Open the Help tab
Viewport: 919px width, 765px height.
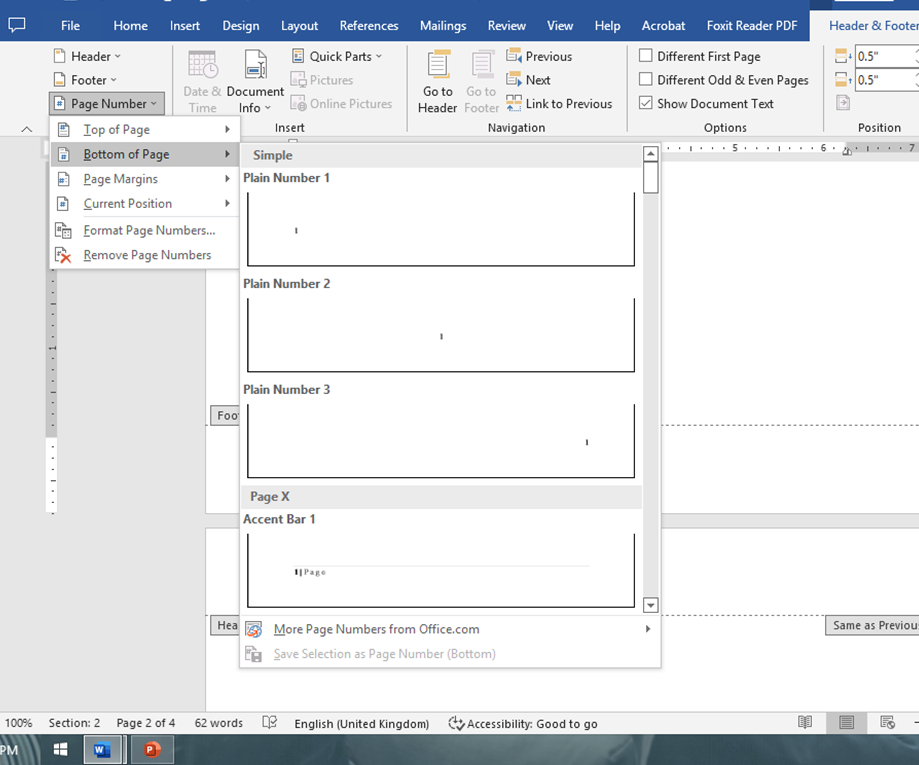[607, 26]
